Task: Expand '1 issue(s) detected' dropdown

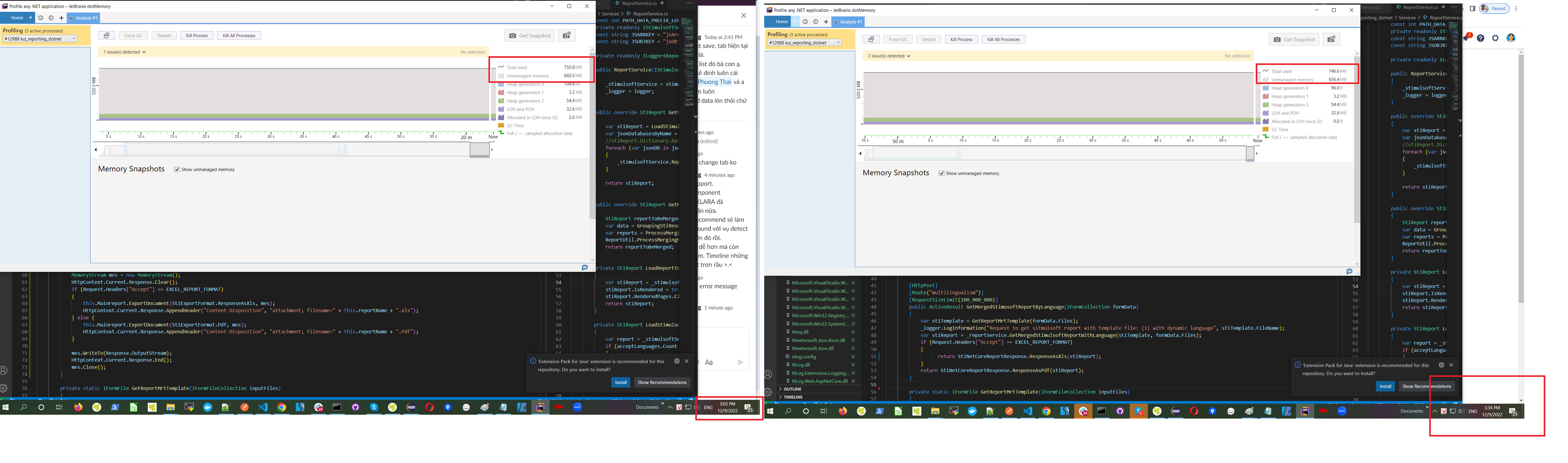Action: coord(125,52)
